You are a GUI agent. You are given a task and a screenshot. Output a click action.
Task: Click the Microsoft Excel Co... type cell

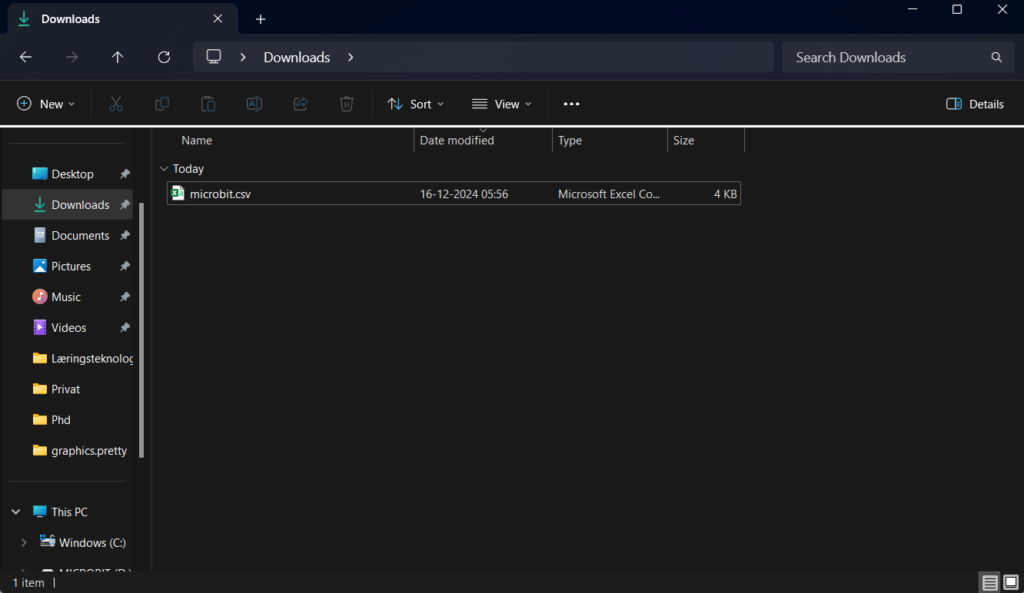click(609, 194)
